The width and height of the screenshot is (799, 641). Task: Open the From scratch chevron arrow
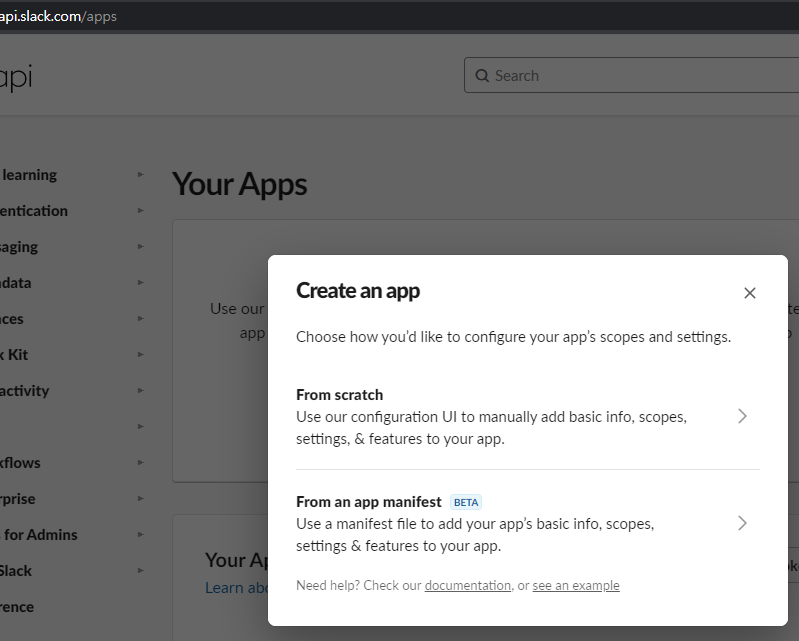pyautogui.click(x=742, y=416)
